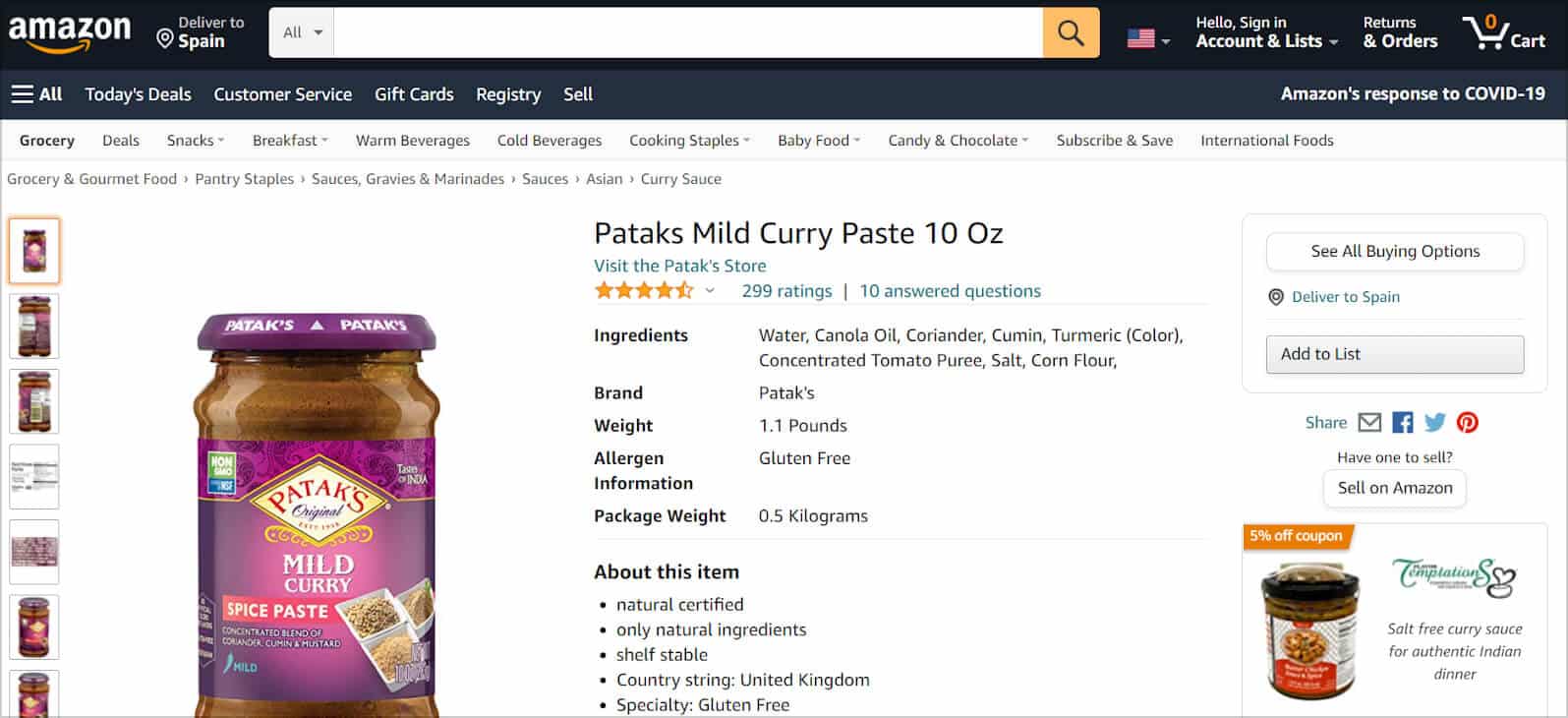Select the second product thumbnail
Screen dimensions: 1568x718
coord(33,326)
